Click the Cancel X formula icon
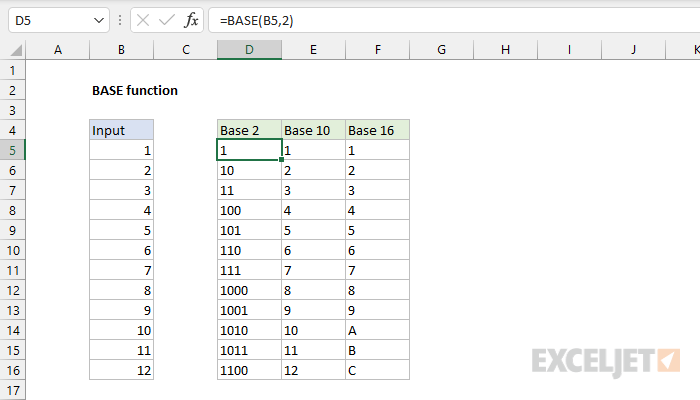Screen dimensions: 700x400 (143, 21)
